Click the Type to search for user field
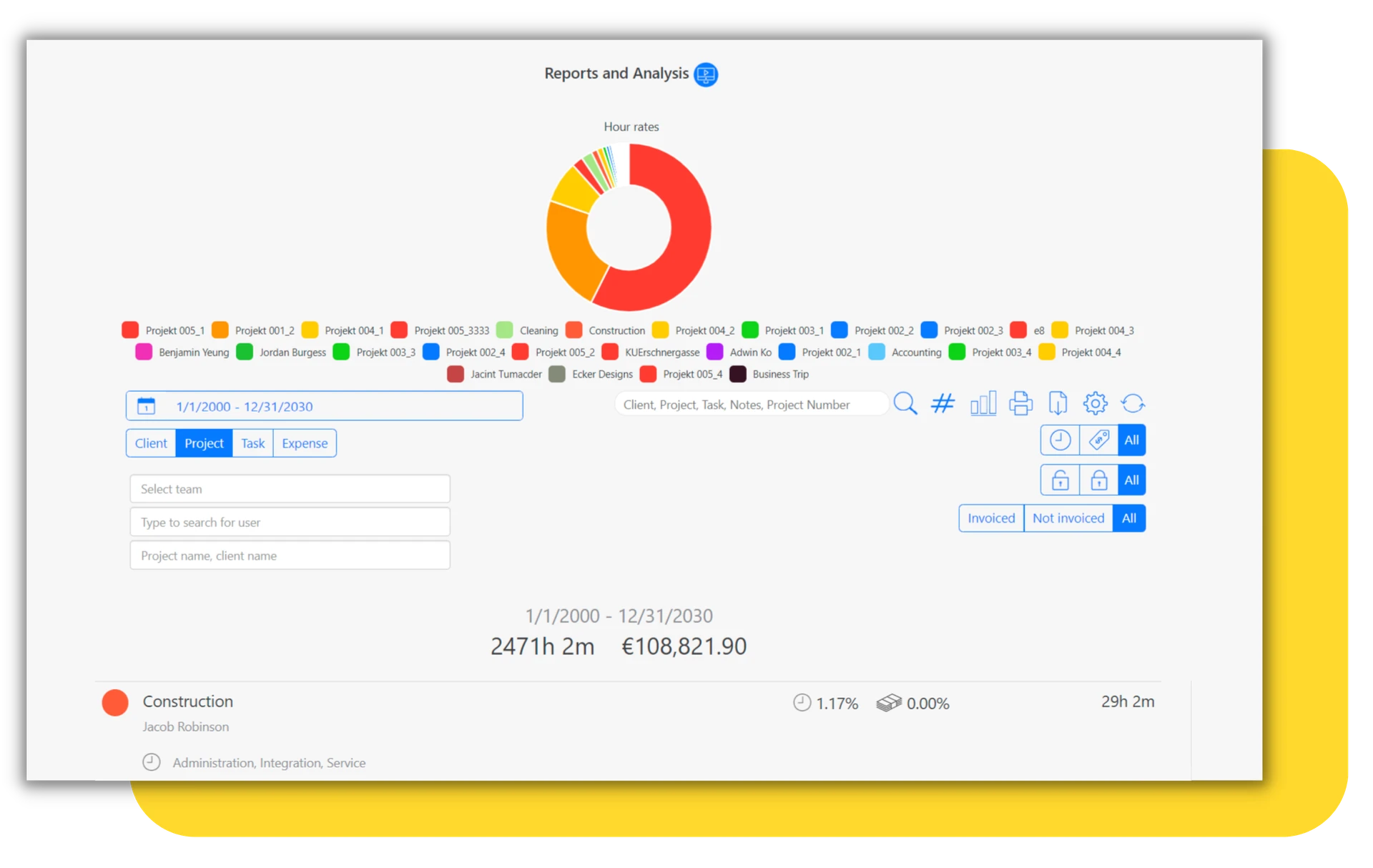The height and width of the screenshot is (868, 1373). 289,522
